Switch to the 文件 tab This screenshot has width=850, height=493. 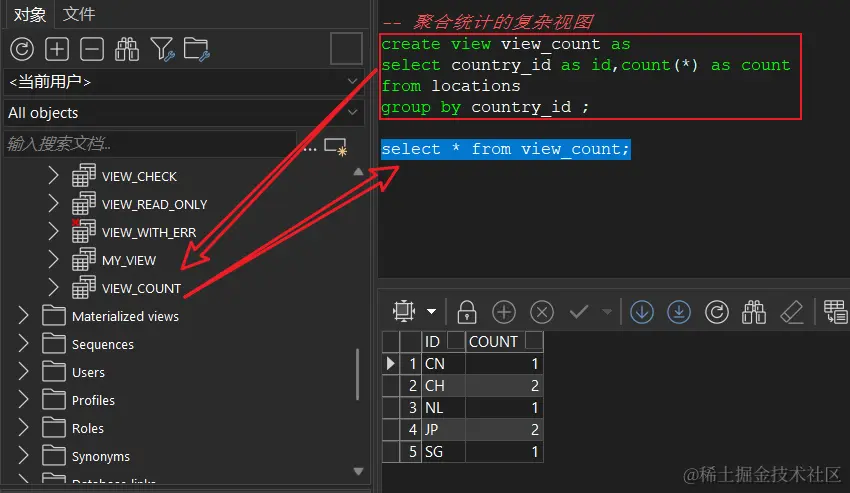click(79, 14)
